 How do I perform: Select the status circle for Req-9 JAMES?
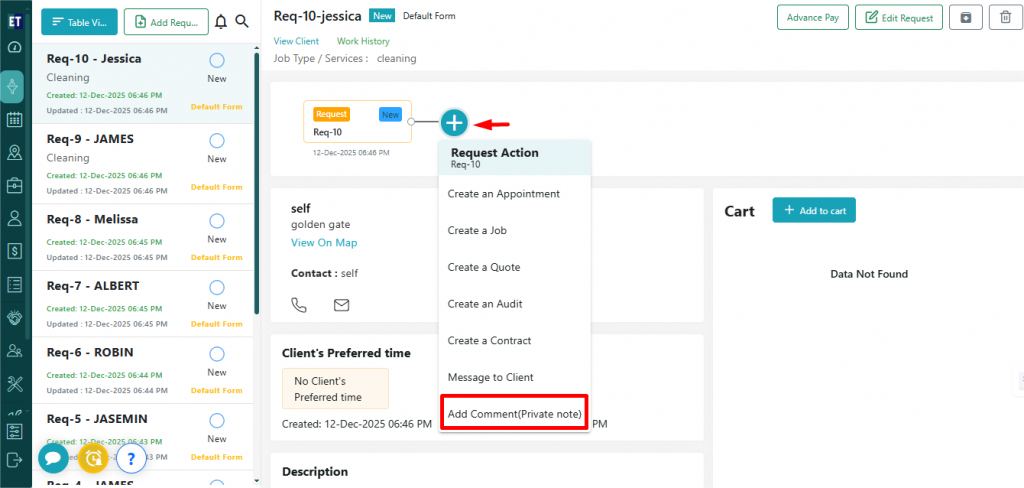pyautogui.click(x=217, y=140)
